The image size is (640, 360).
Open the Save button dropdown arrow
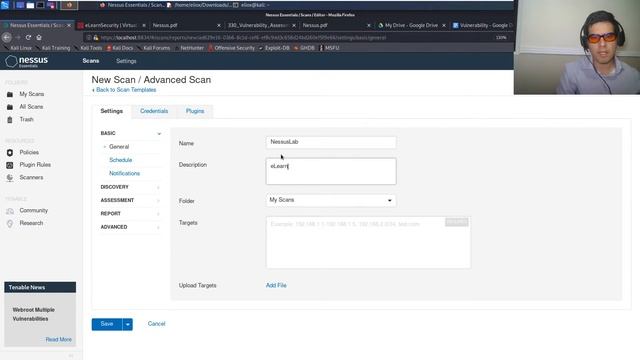(128, 324)
